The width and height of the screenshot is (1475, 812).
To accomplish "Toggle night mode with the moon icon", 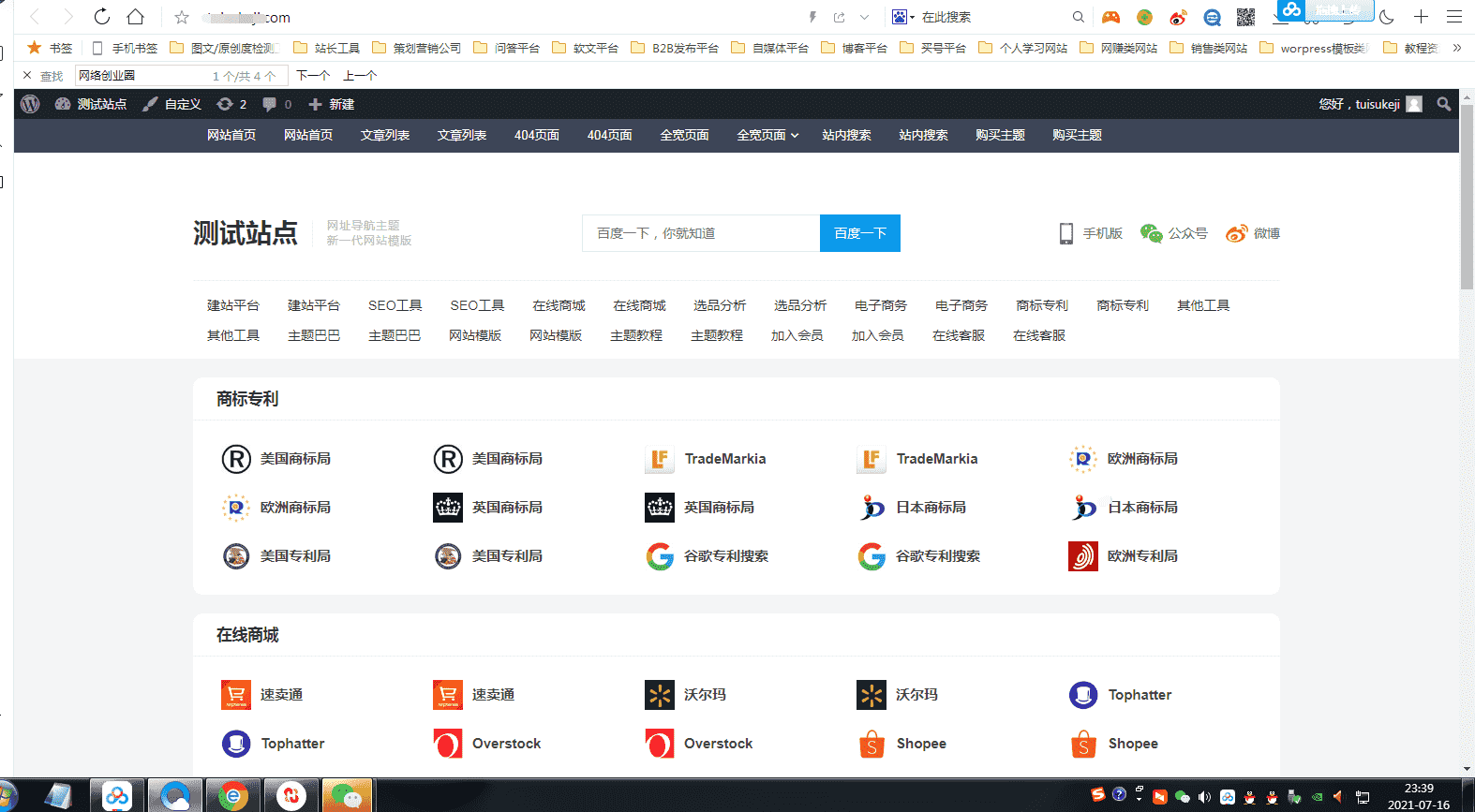I will pos(1387,17).
